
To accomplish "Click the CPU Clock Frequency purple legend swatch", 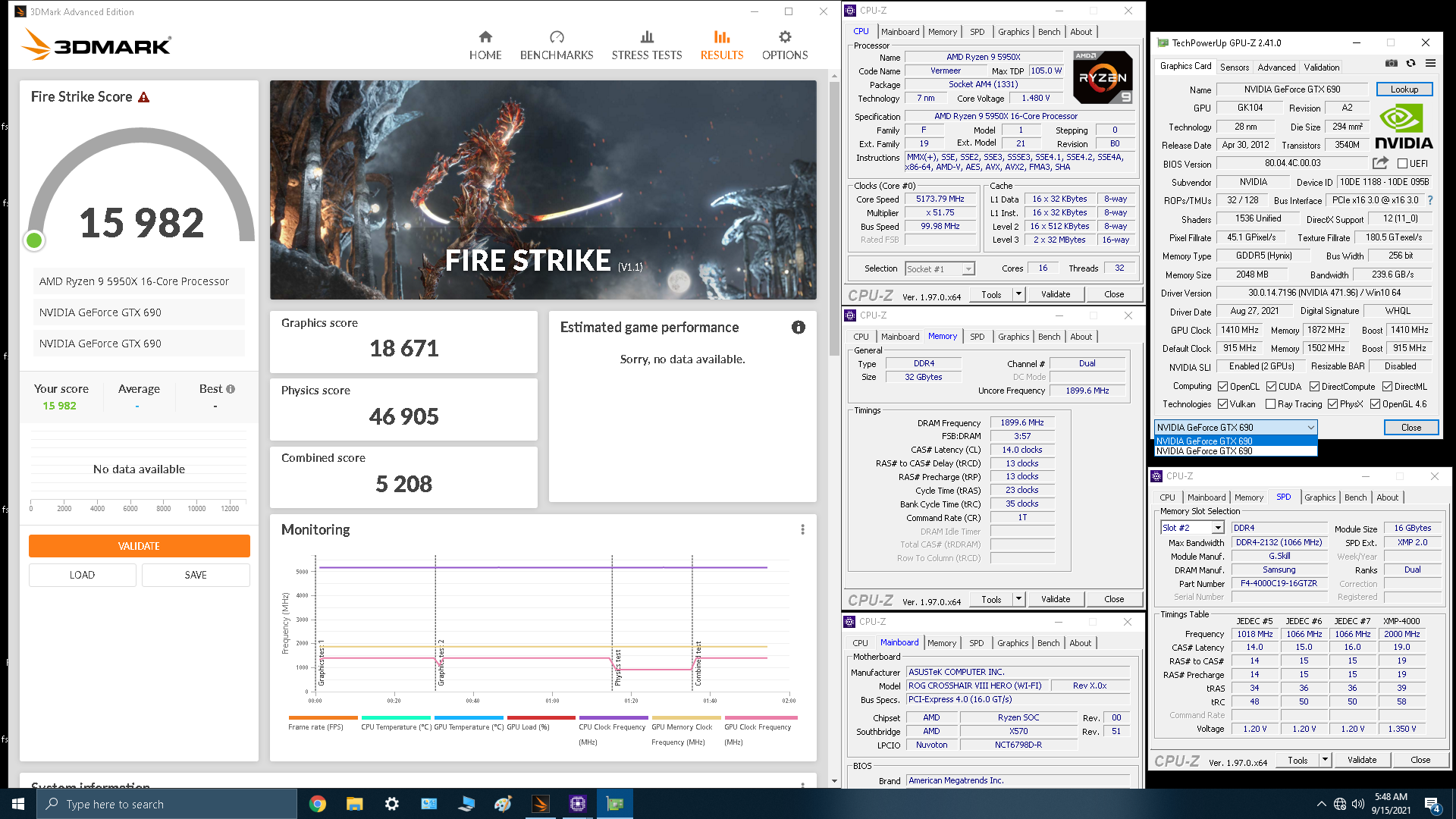I will [613, 717].
